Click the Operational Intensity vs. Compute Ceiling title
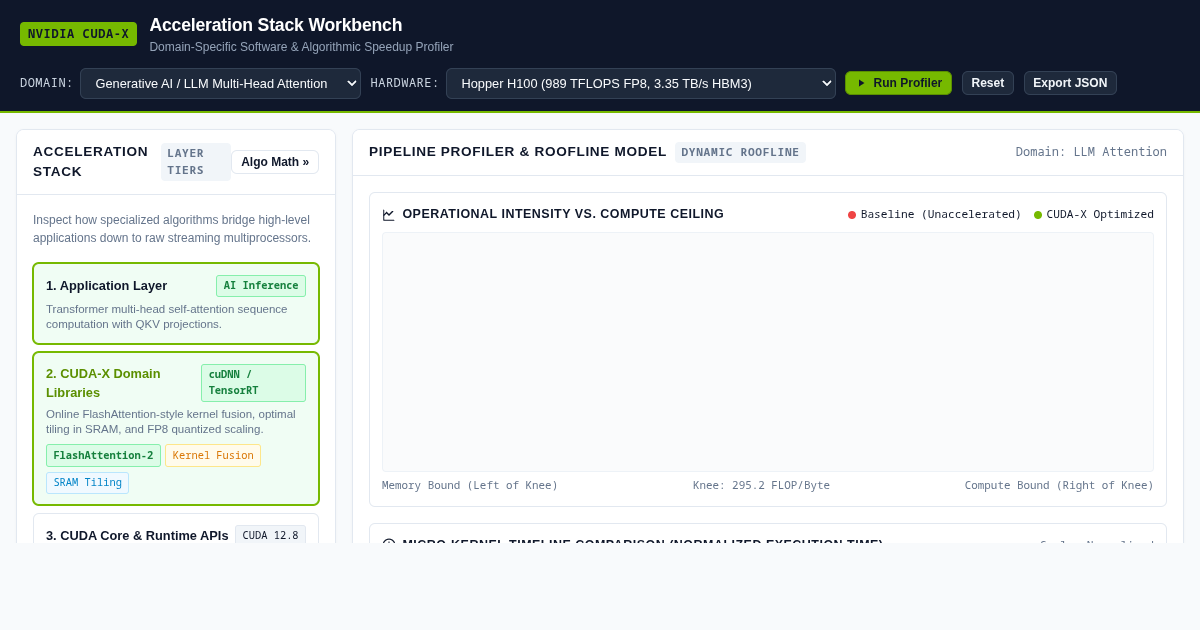Screen dimensions: 1200x630 pyautogui.click(x=563, y=214)
